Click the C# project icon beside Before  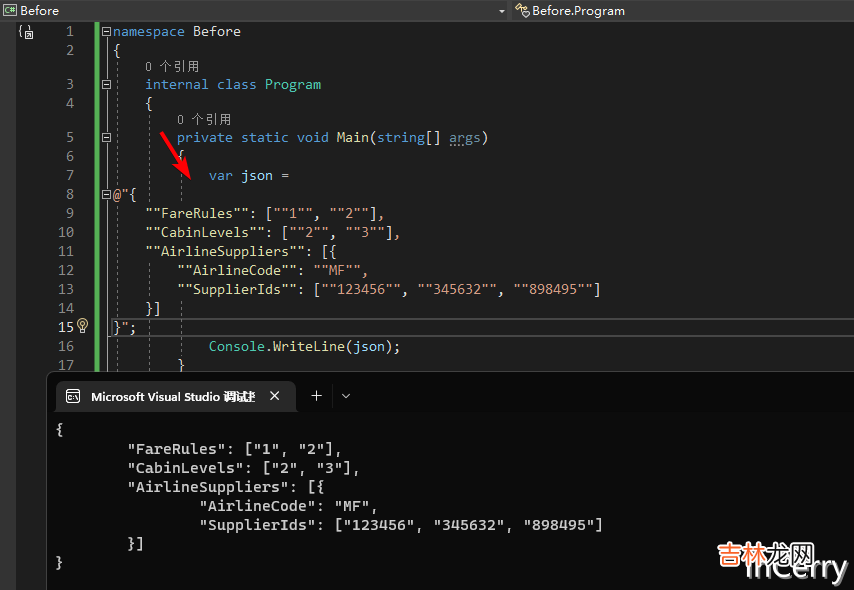coord(9,10)
